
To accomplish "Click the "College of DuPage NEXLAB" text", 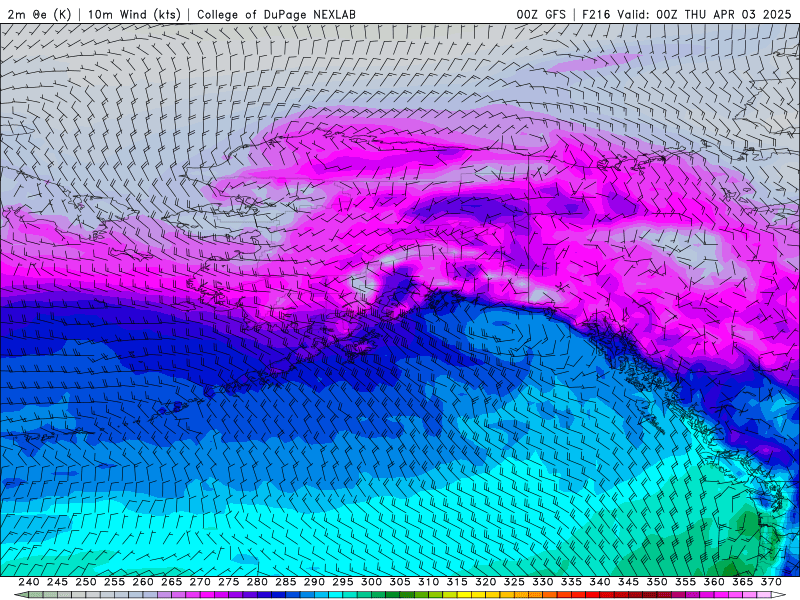I will point(276,14).
